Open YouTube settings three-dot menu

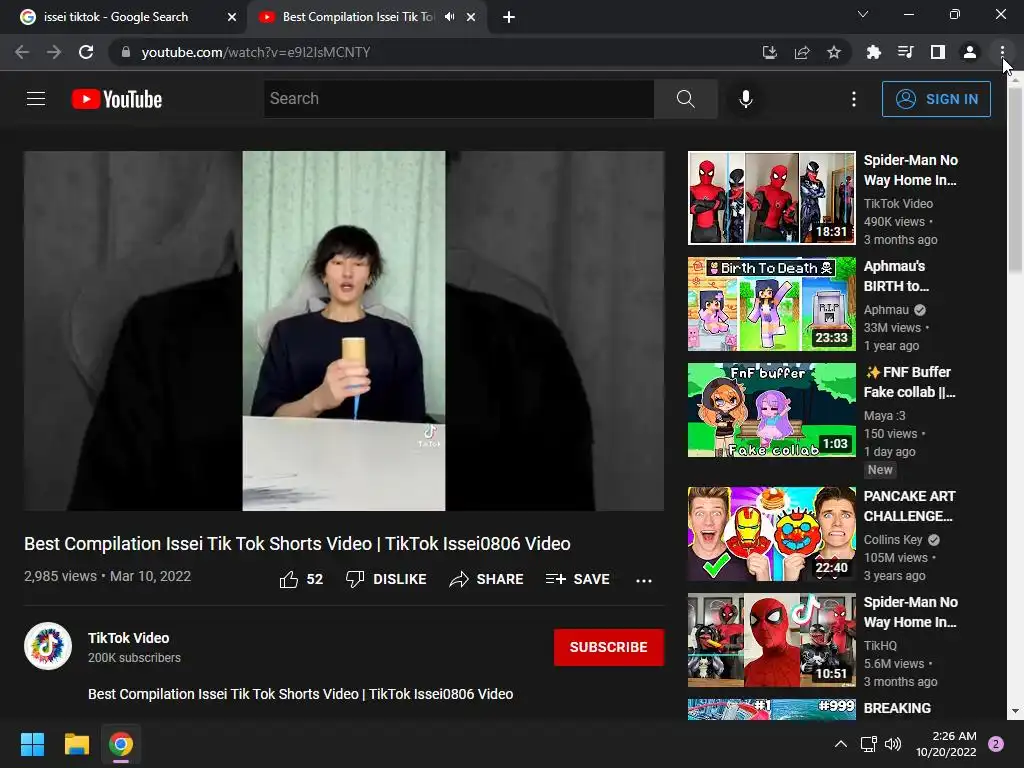(854, 99)
